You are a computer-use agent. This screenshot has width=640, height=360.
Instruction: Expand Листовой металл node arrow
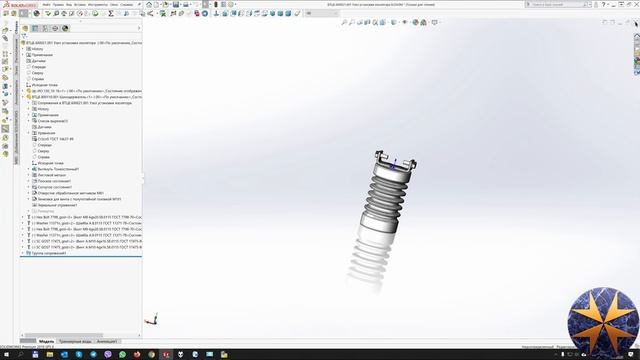pyautogui.click(x=29, y=175)
